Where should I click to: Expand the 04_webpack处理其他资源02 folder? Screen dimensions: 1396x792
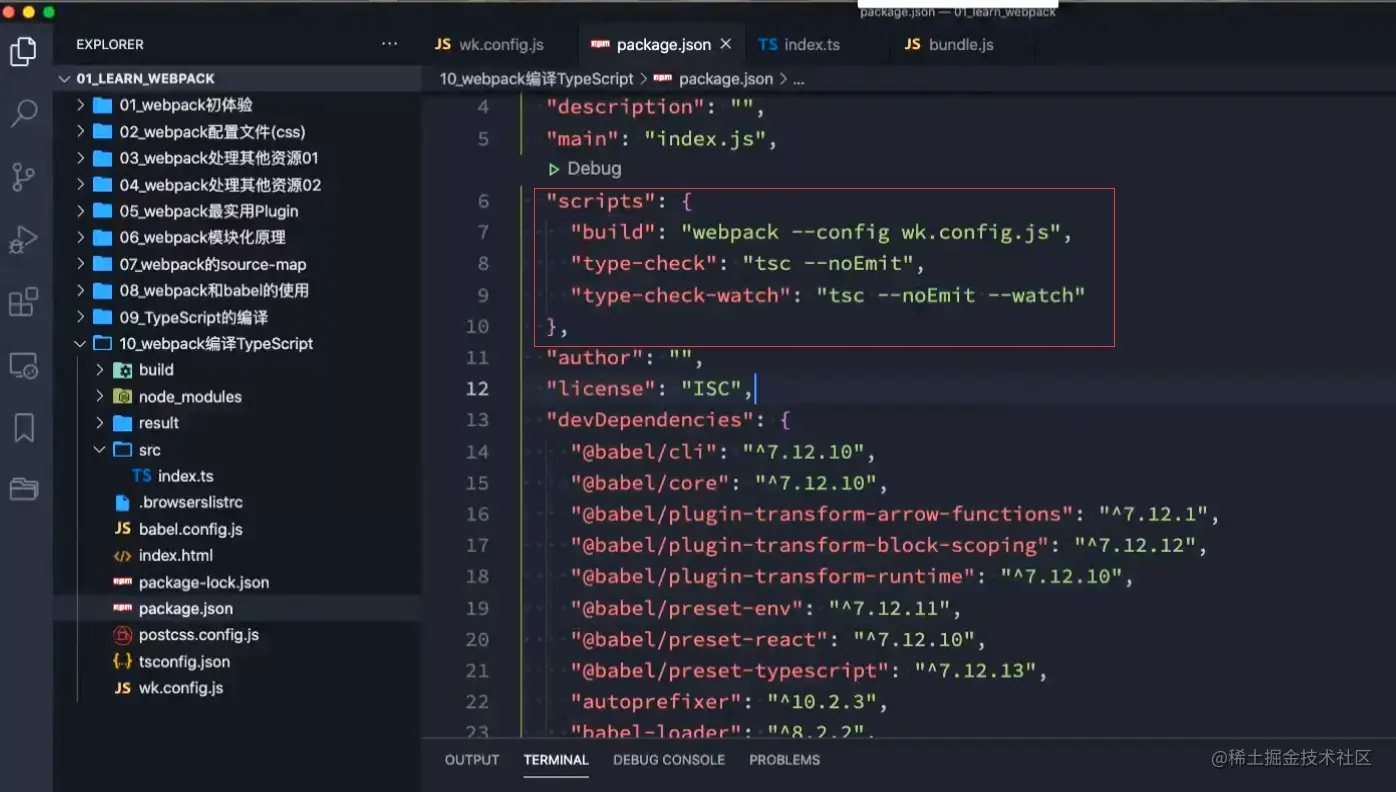tap(237, 185)
